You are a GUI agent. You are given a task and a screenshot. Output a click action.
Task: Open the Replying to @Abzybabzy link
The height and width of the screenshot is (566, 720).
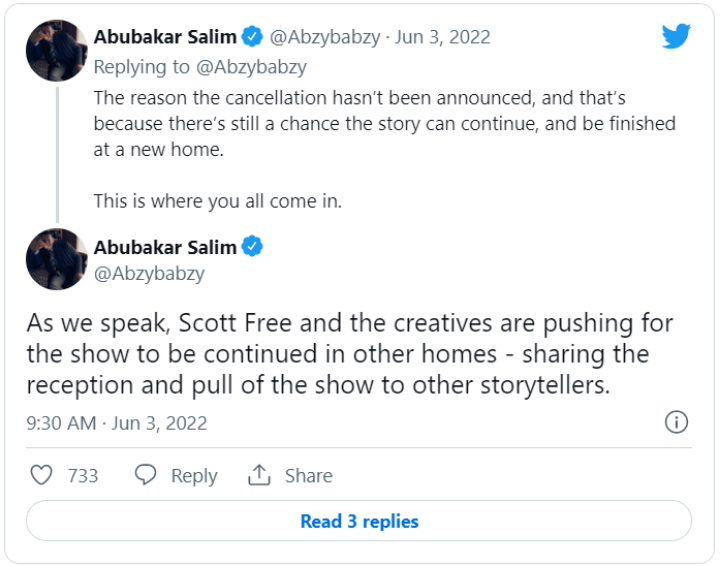tap(200, 67)
